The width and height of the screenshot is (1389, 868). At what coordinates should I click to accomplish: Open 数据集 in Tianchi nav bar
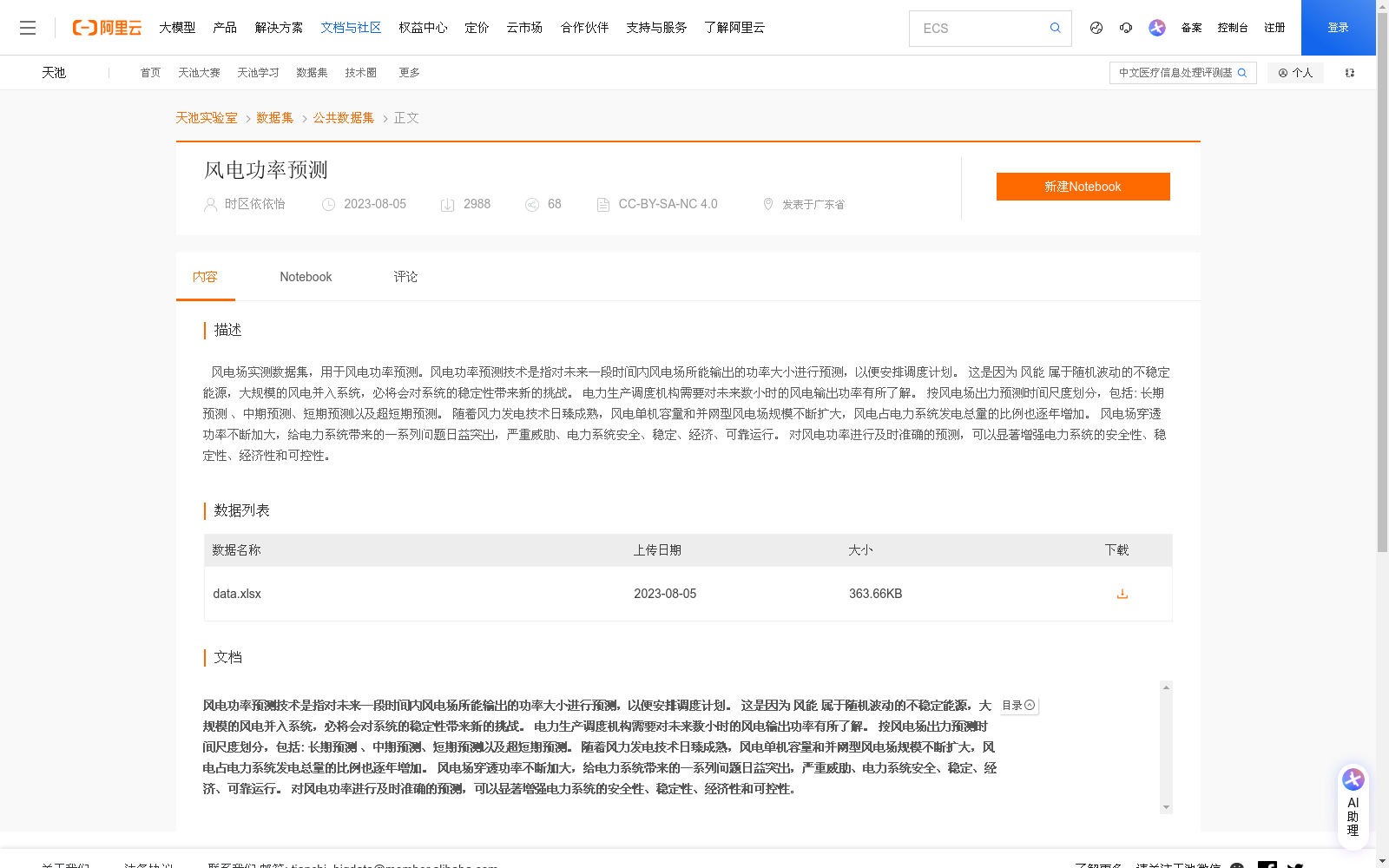pyautogui.click(x=312, y=73)
